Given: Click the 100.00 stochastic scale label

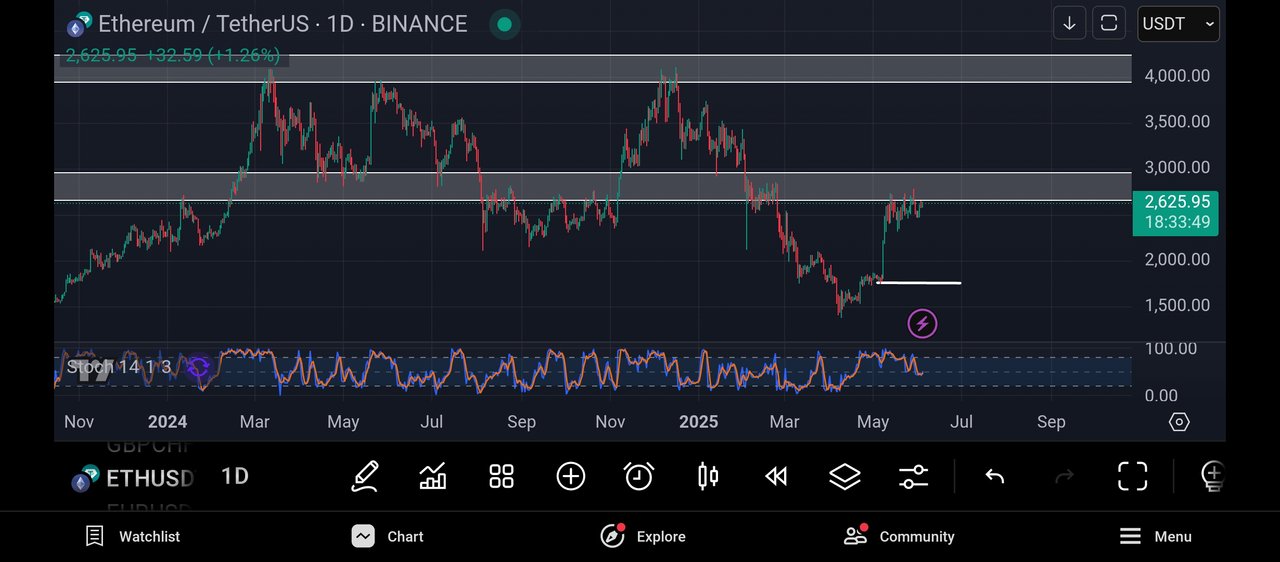Looking at the screenshot, I should coord(1171,349).
